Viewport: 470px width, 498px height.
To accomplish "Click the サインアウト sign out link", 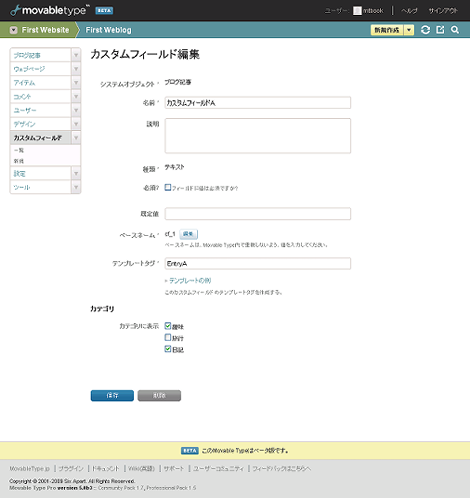I will tap(443, 11).
